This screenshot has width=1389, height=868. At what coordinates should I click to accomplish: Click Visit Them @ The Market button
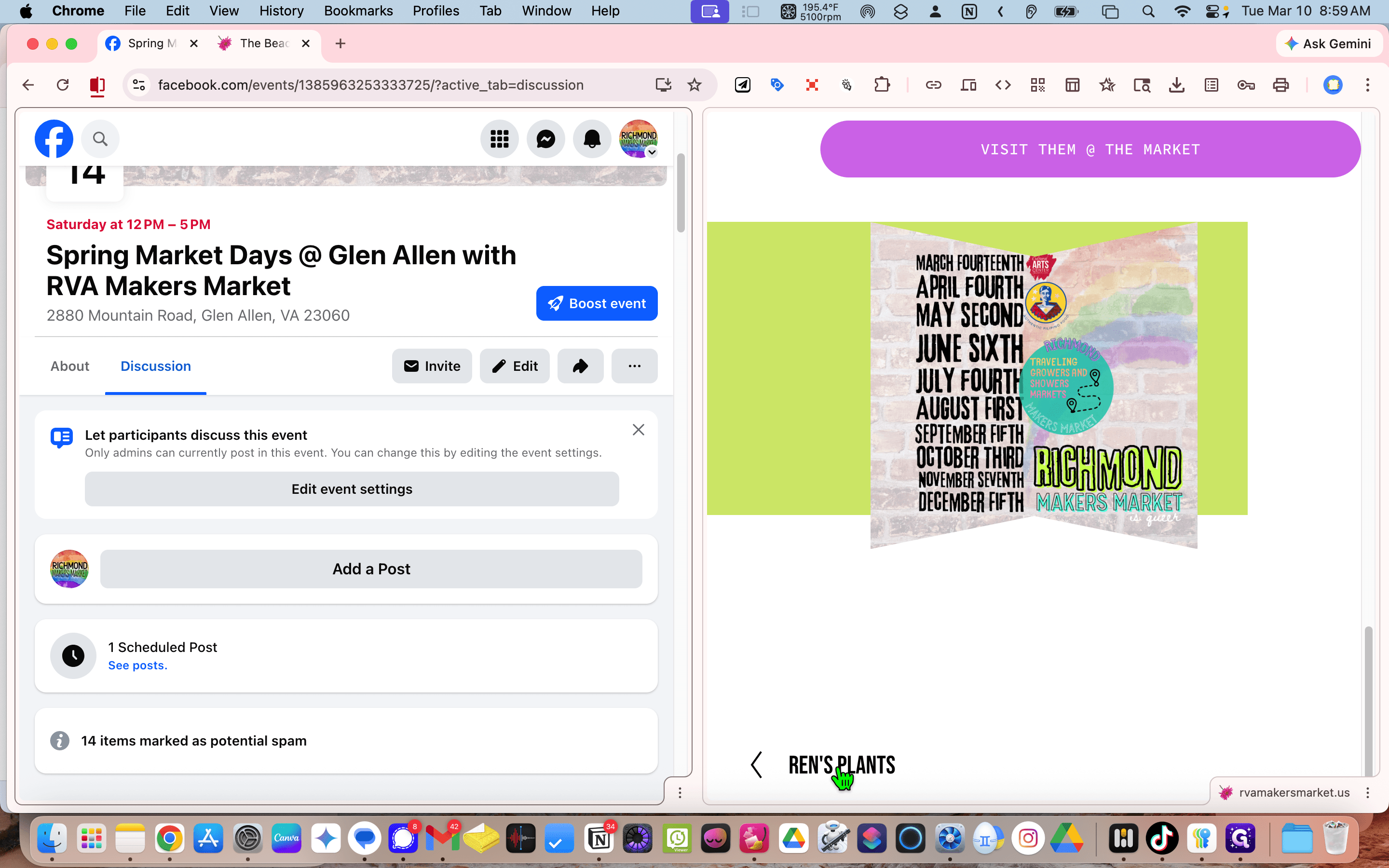pyautogui.click(x=1090, y=149)
